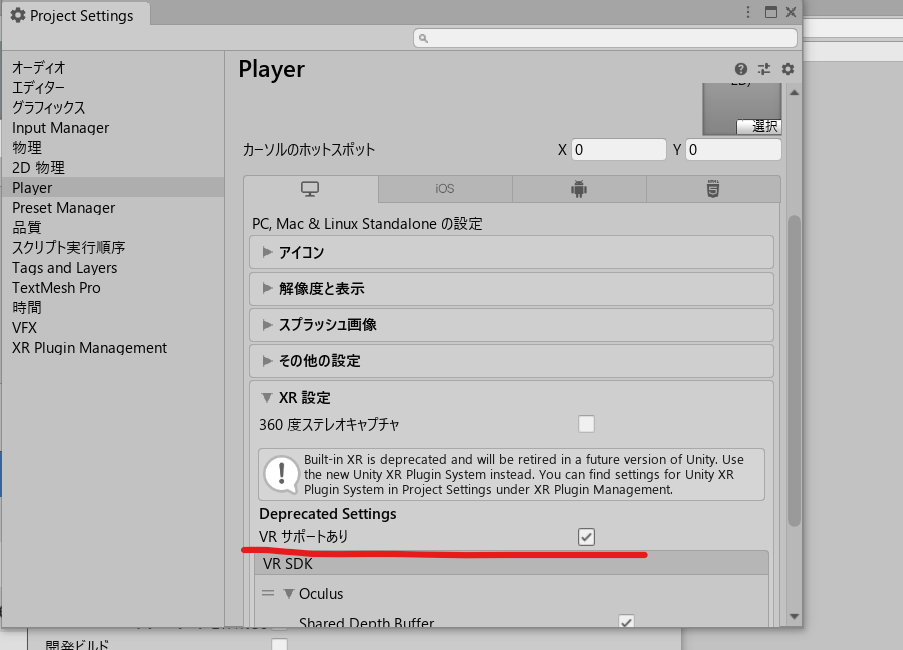The height and width of the screenshot is (650, 903).
Task: Click the preset selector sliders icon
Action: click(x=764, y=69)
